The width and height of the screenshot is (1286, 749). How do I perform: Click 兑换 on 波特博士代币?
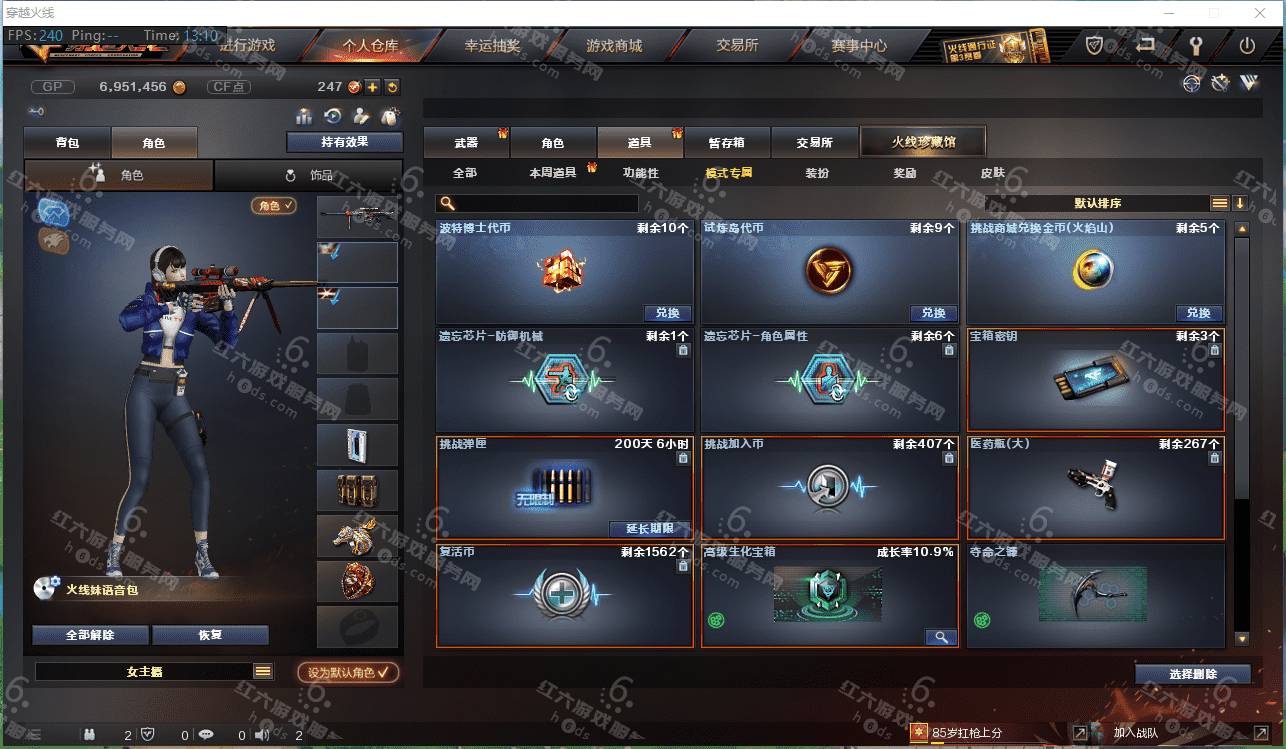point(668,313)
